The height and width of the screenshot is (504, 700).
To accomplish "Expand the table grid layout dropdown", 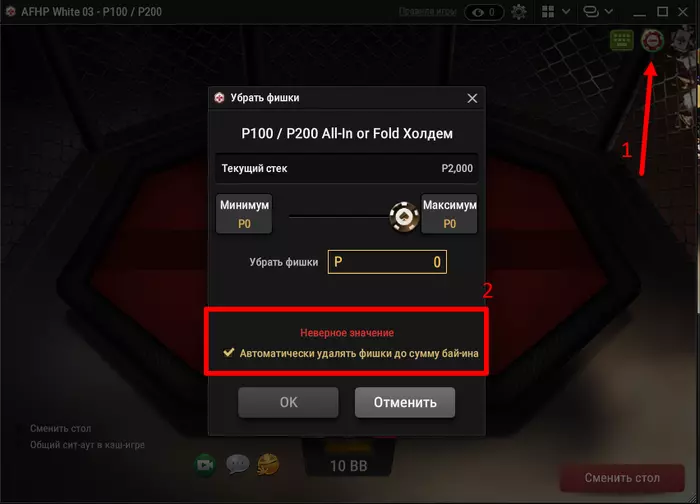I will (566, 12).
